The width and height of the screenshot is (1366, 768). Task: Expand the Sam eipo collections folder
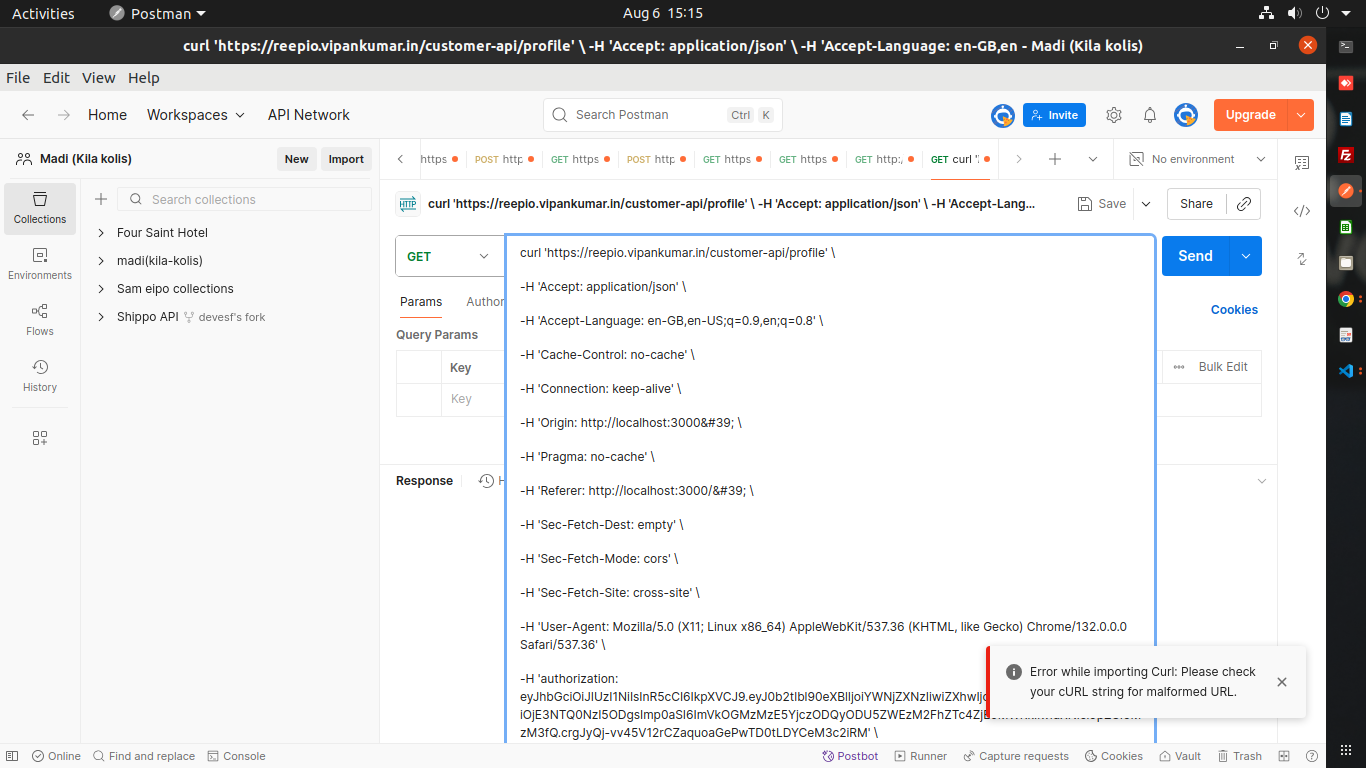101,289
